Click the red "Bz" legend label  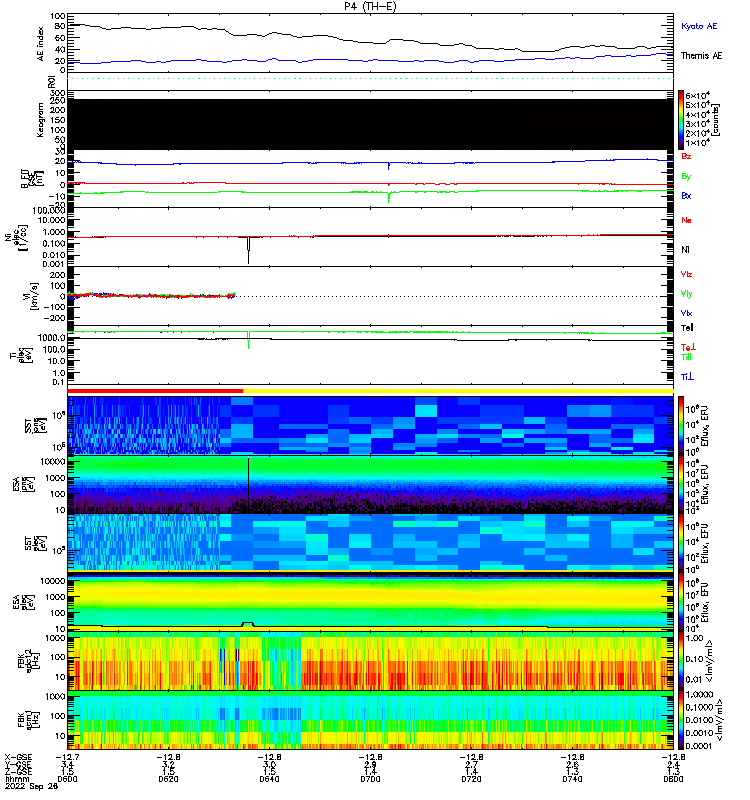pos(686,156)
